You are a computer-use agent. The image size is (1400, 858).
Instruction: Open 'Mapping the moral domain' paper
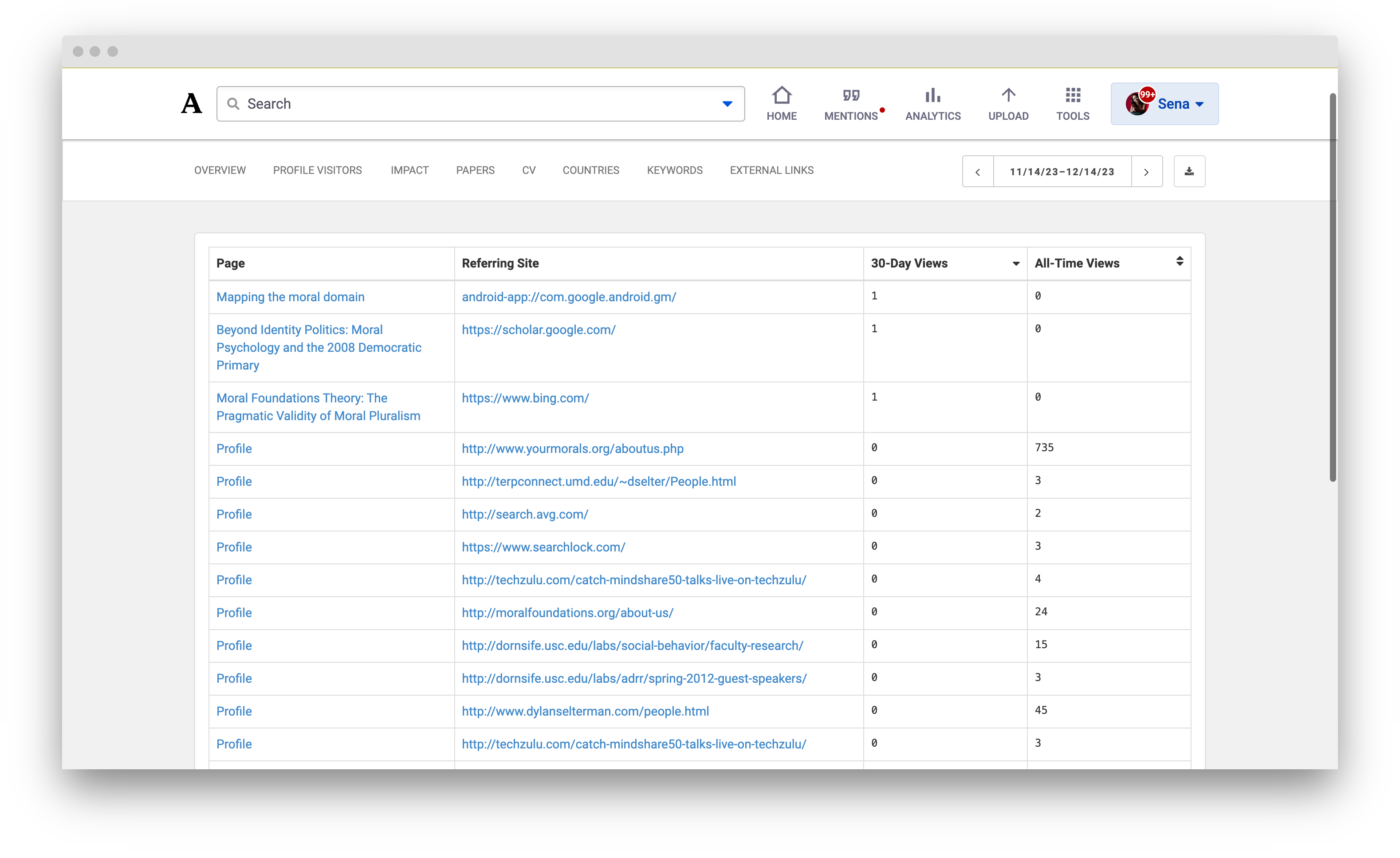291,297
